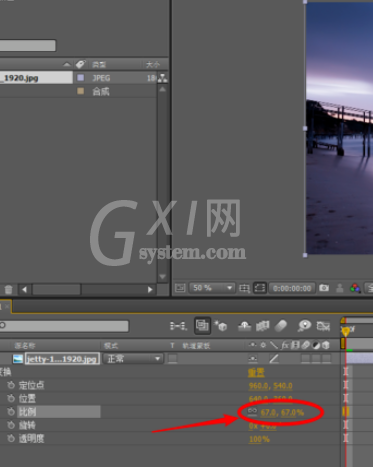
Task: Click the jetty-1...1920.jpg layer name field
Action: 62,359
